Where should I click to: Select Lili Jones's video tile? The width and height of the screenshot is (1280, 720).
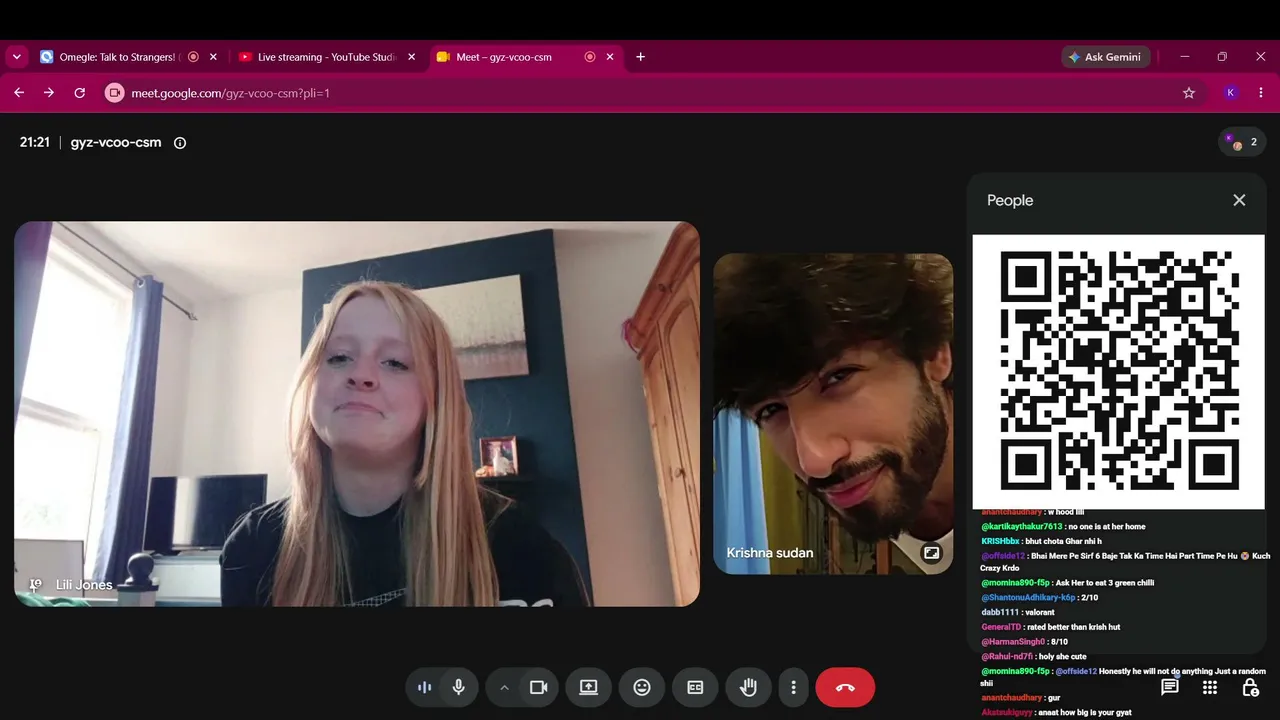357,414
